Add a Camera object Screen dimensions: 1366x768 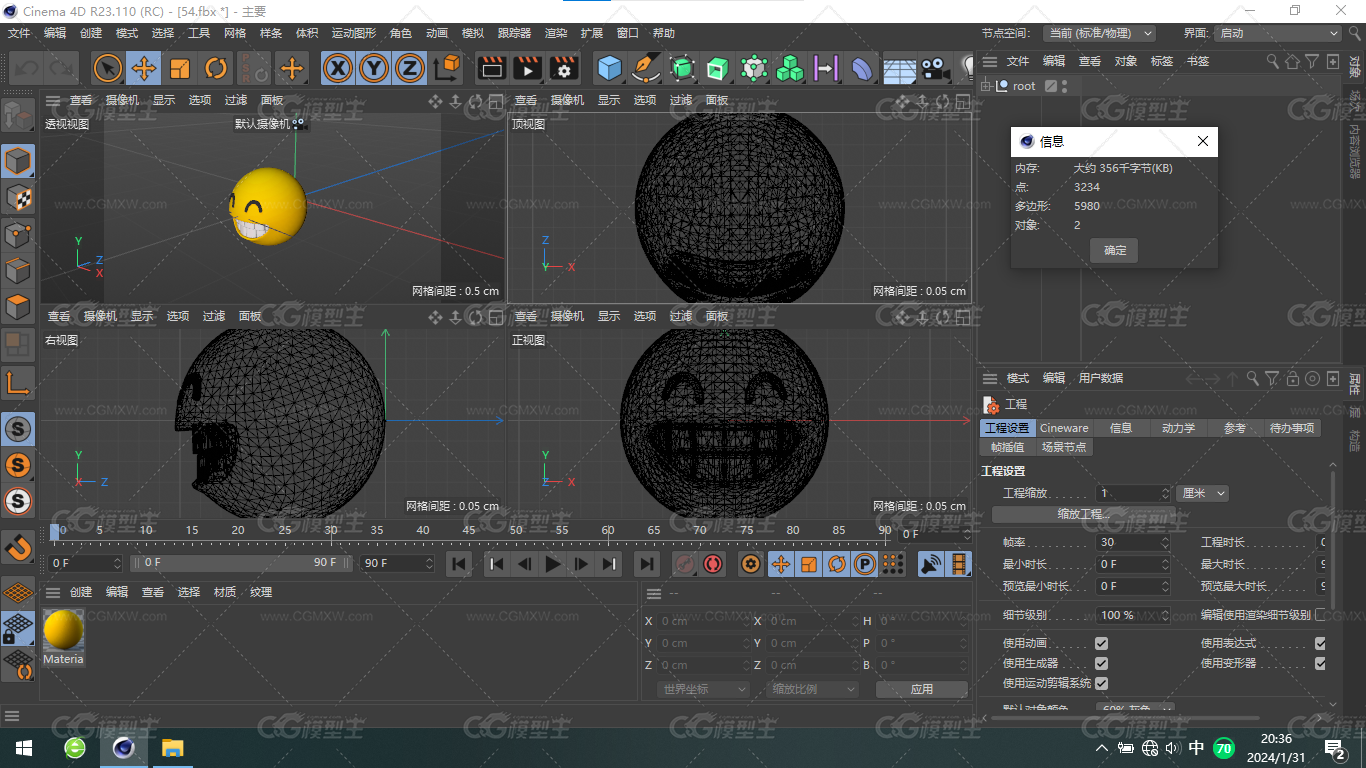(x=935, y=68)
